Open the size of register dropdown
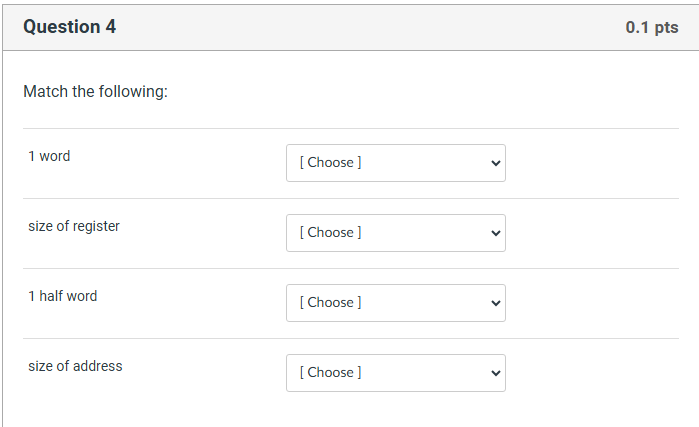 (x=395, y=233)
